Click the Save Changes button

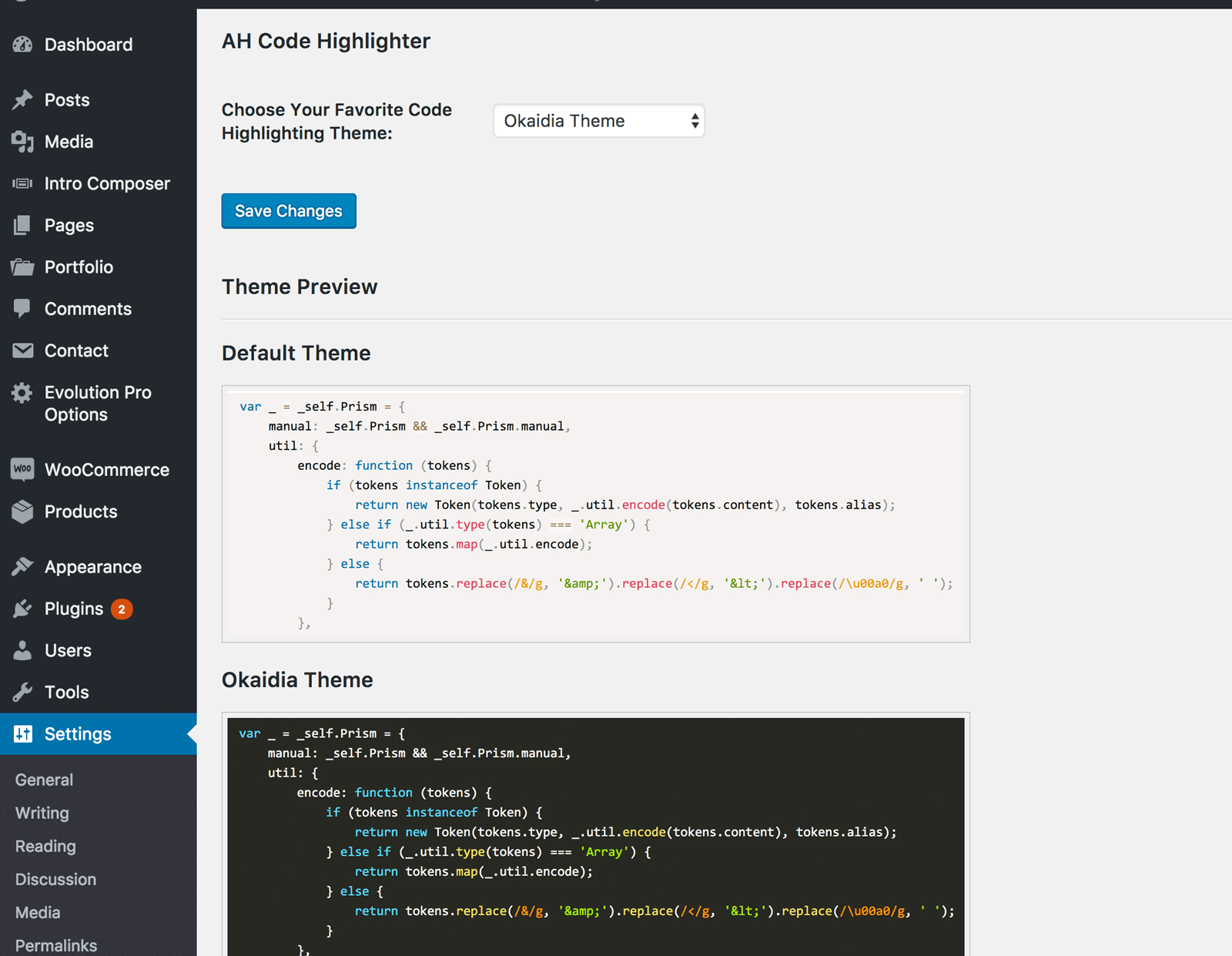(x=289, y=211)
